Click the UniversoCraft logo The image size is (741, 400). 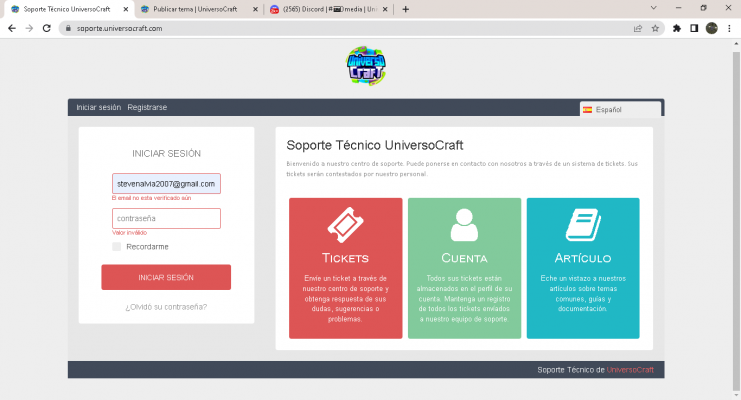click(366, 66)
